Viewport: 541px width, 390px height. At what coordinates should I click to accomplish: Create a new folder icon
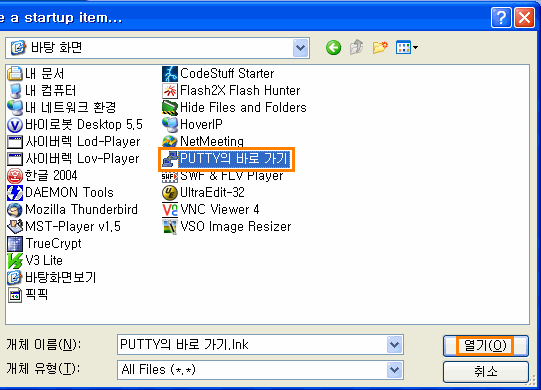(x=380, y=48)
